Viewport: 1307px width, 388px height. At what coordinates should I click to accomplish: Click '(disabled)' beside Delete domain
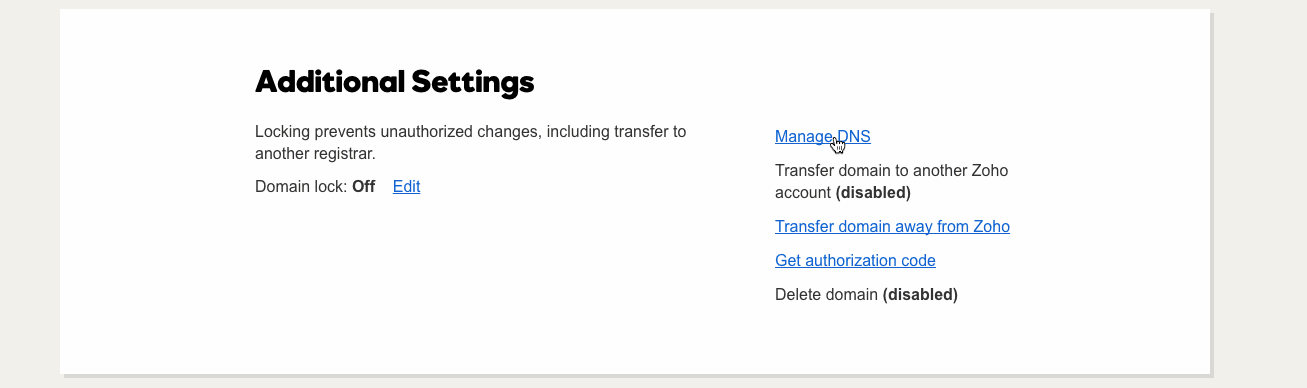pos(920,294)
